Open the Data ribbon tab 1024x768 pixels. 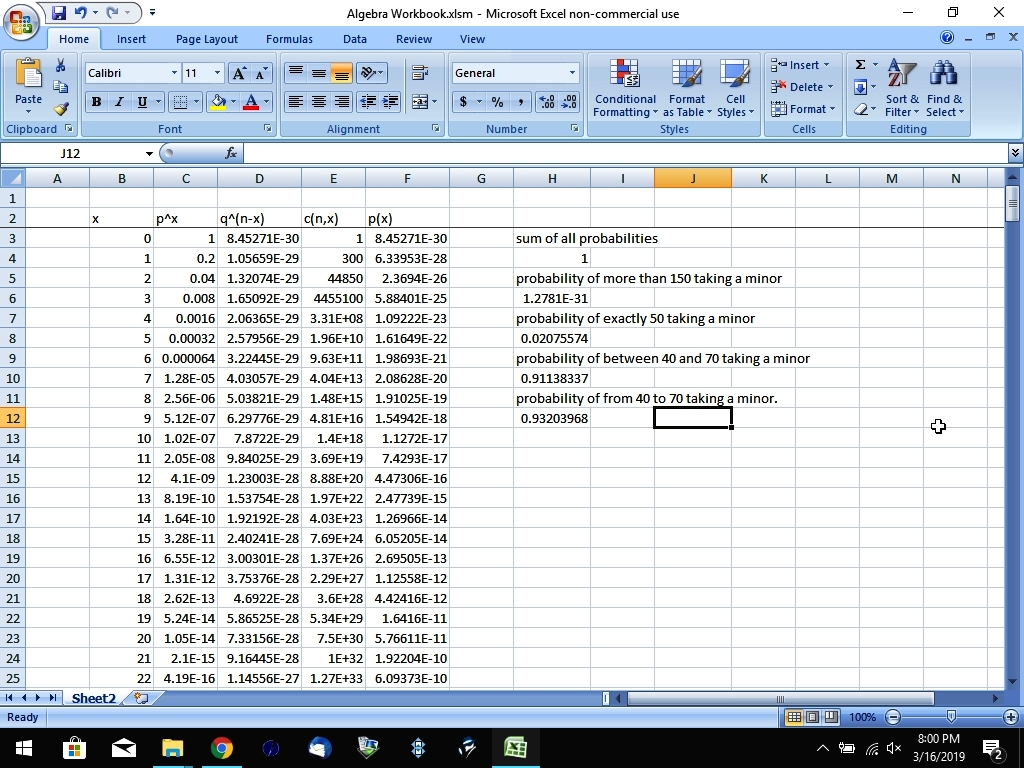pyautogui.click(x=355, y=39)
